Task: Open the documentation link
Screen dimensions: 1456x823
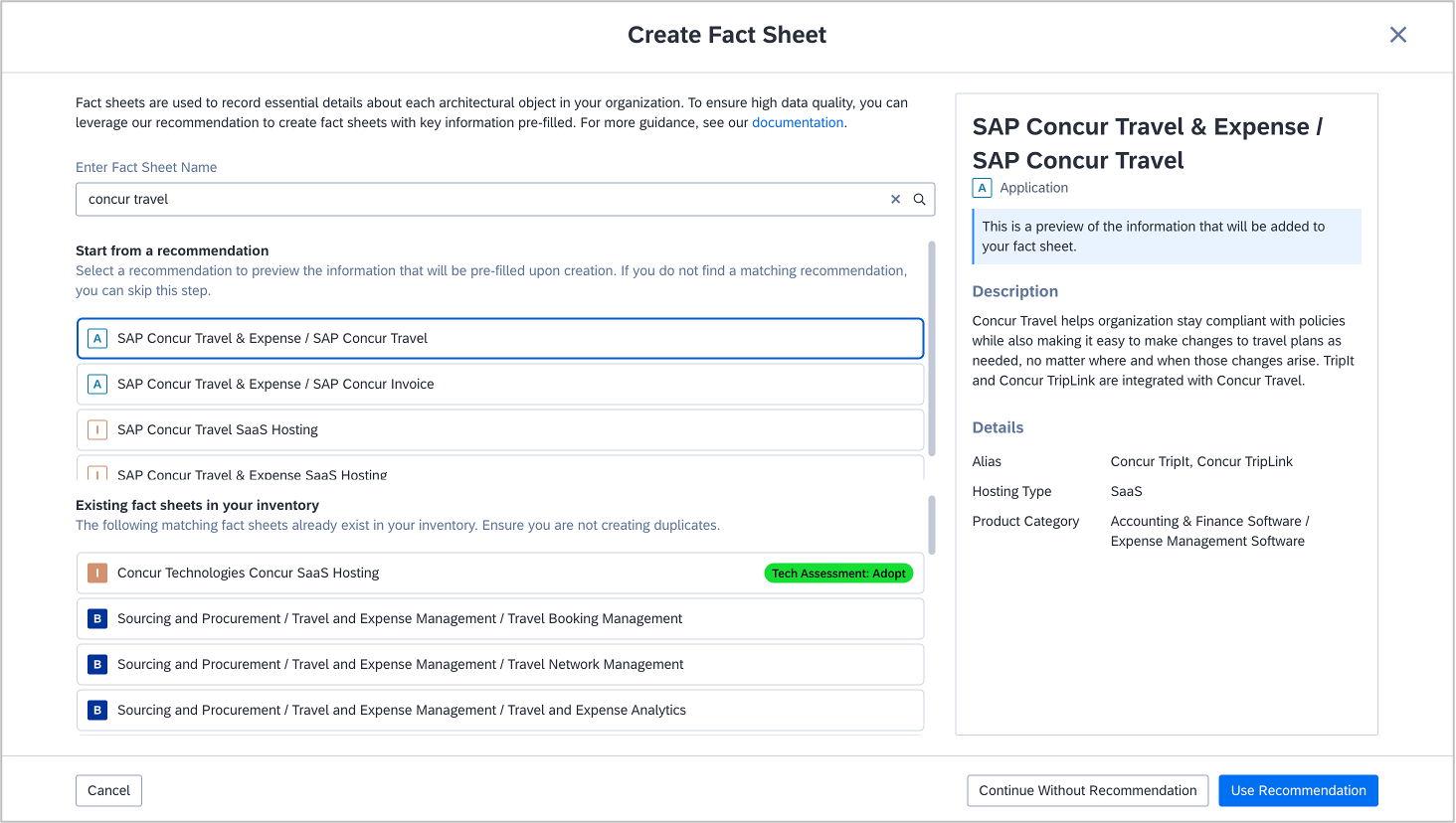Action: click(798, 122)
